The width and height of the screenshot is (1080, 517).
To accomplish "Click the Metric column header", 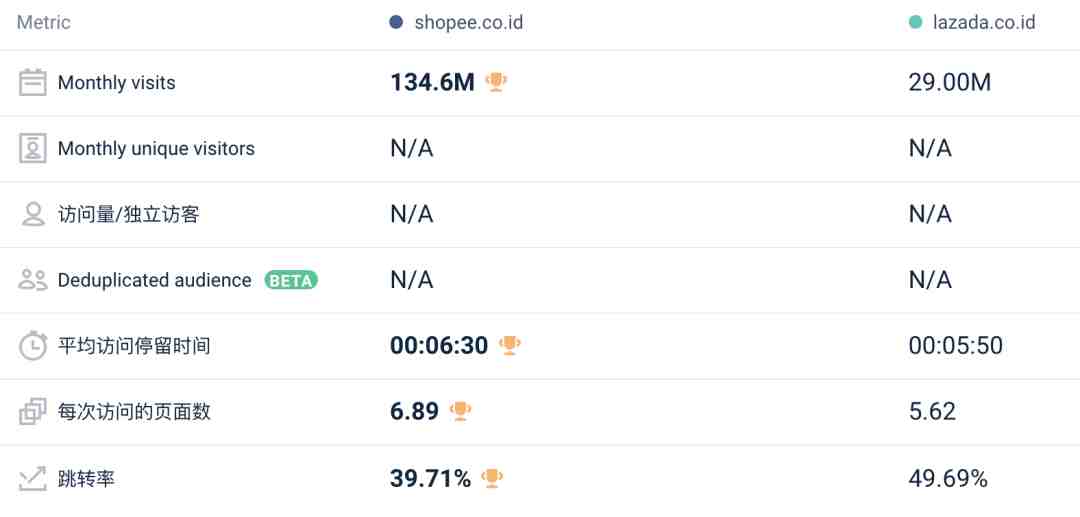I will [x=44, y=22].
